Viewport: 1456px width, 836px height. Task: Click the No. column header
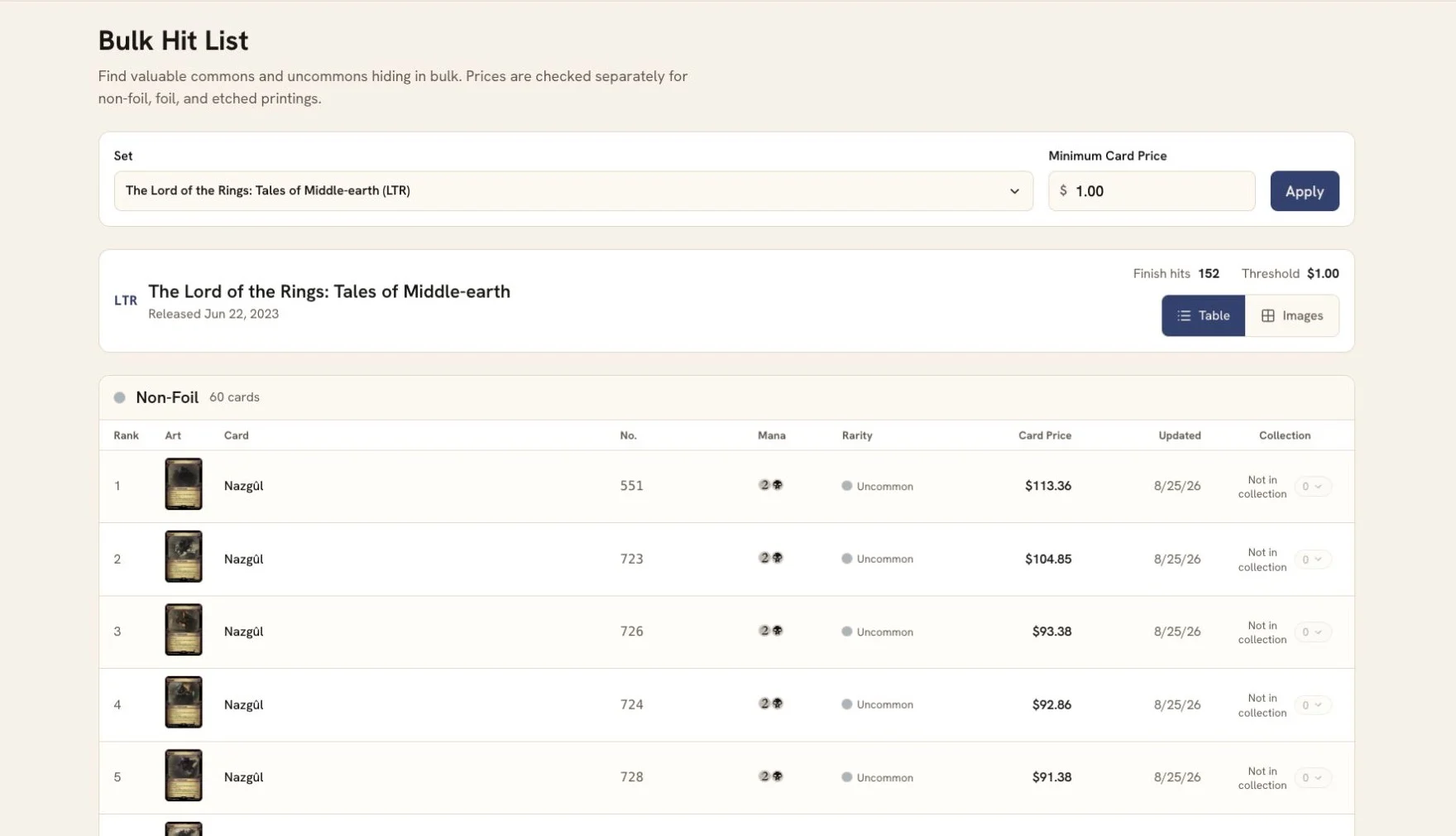click(x=628, y=435)
